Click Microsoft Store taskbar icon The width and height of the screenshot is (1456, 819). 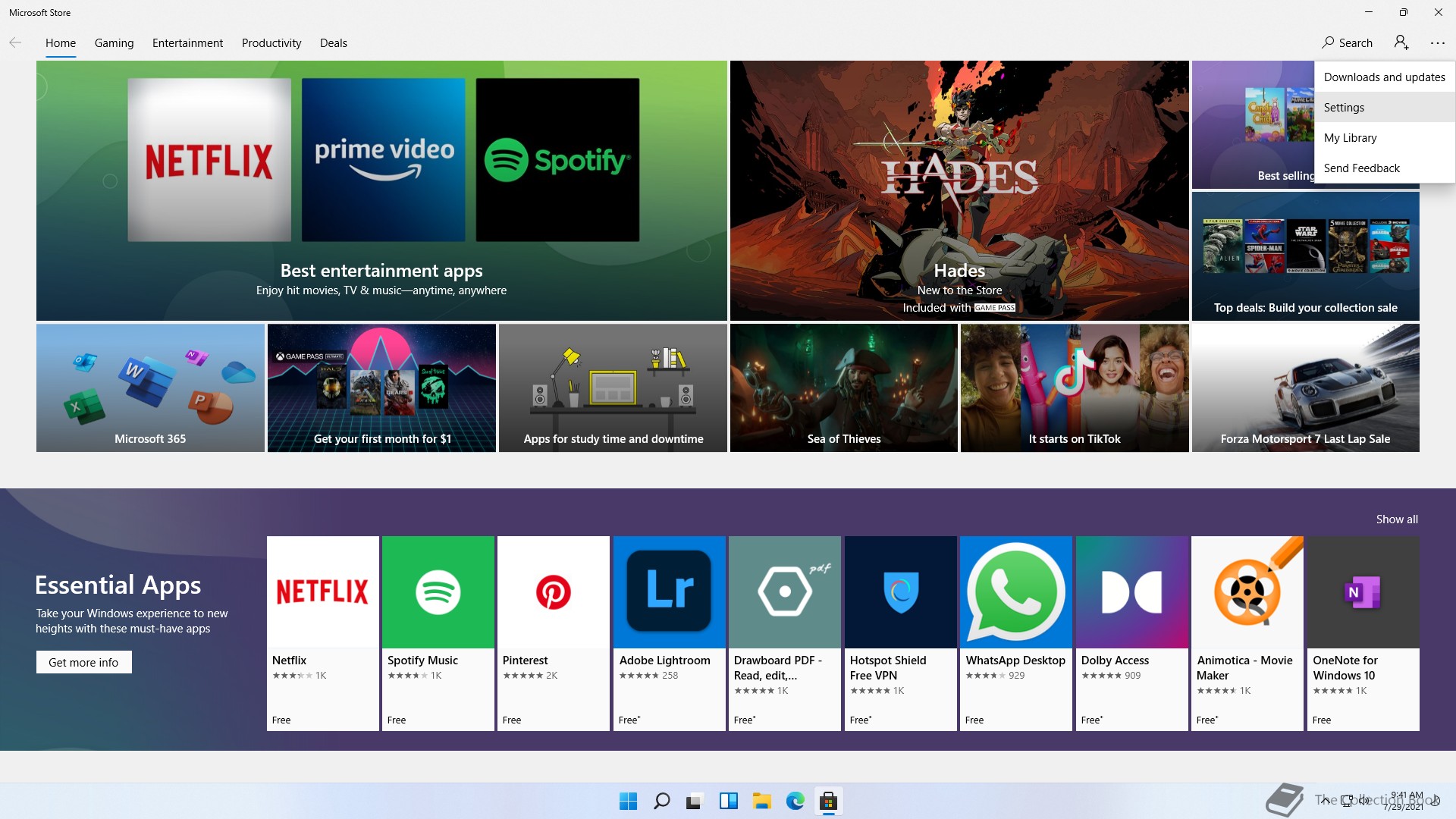click(x=828, y=801)
